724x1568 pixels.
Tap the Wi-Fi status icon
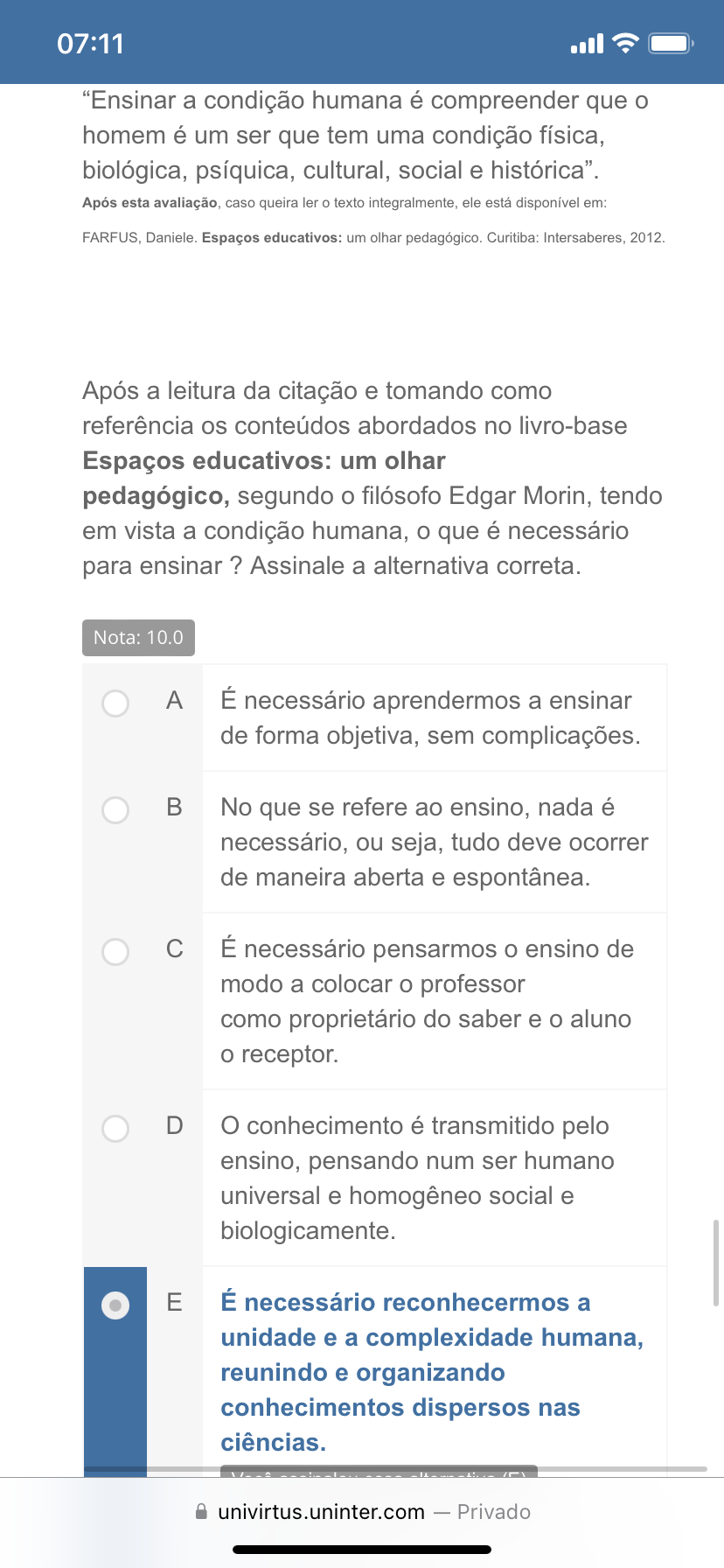point(625,43)
